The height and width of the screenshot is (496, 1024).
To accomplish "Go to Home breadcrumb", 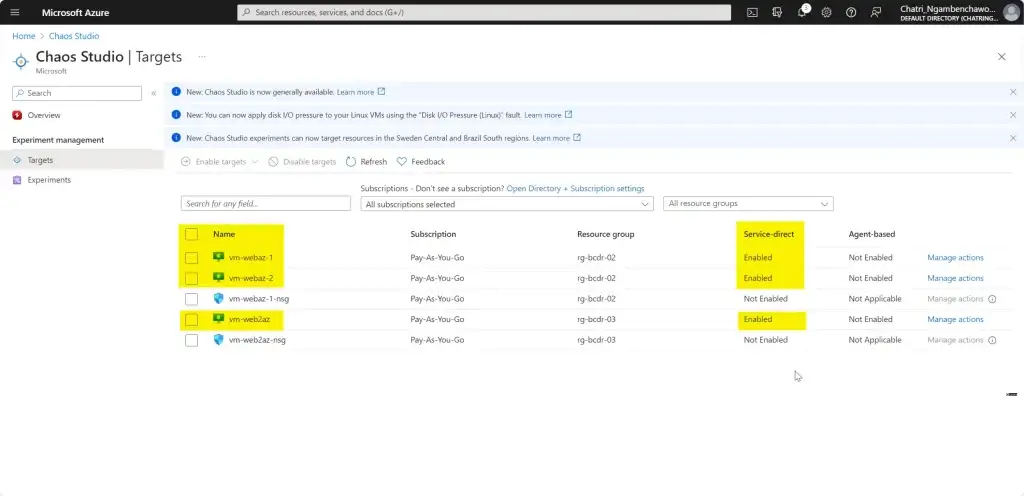I will coord(24,36).
